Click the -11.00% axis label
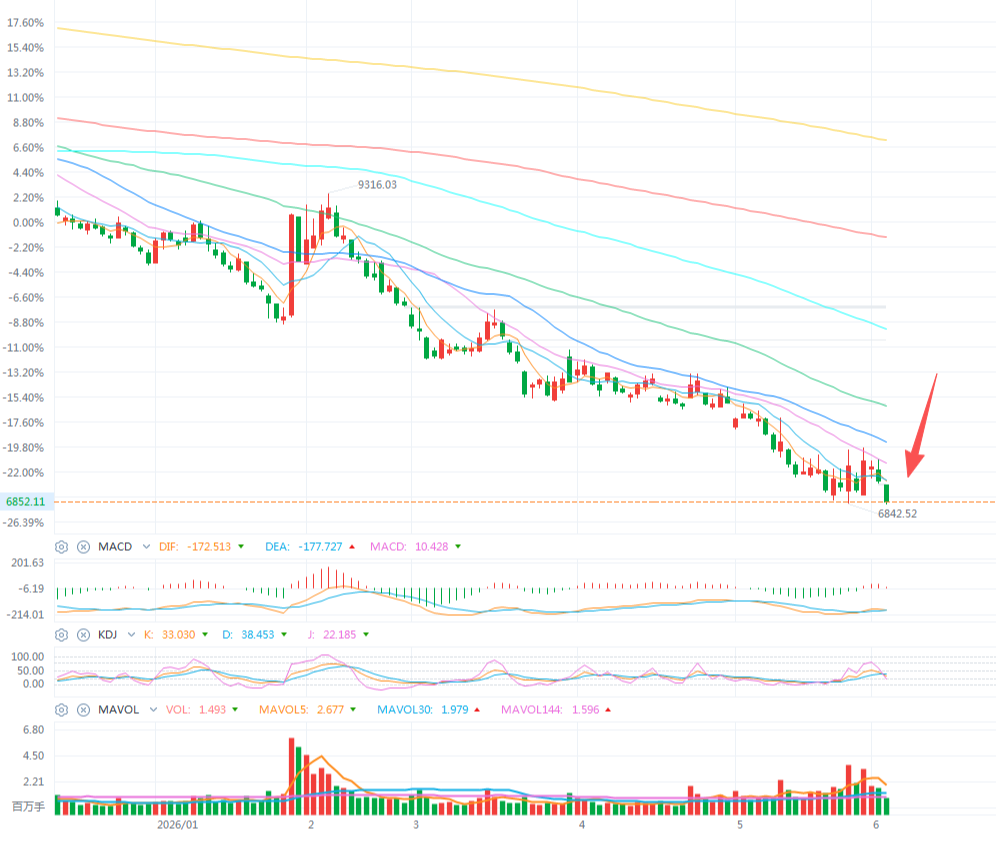Screen dimensions: 996x841 click(24, 348)
